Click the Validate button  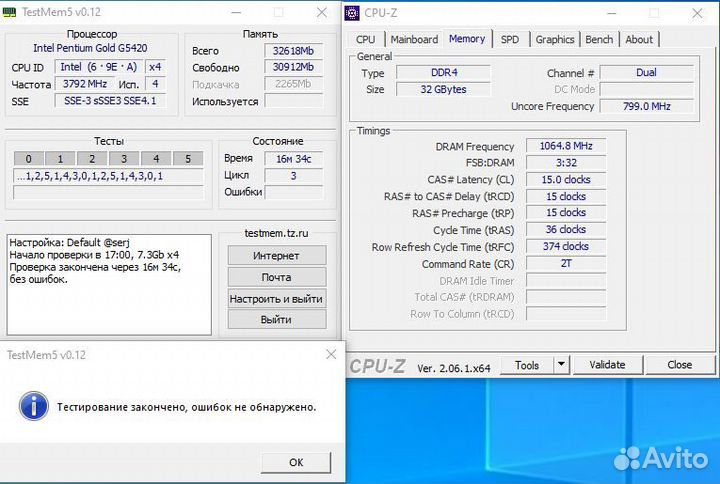[x=608, y=365]
